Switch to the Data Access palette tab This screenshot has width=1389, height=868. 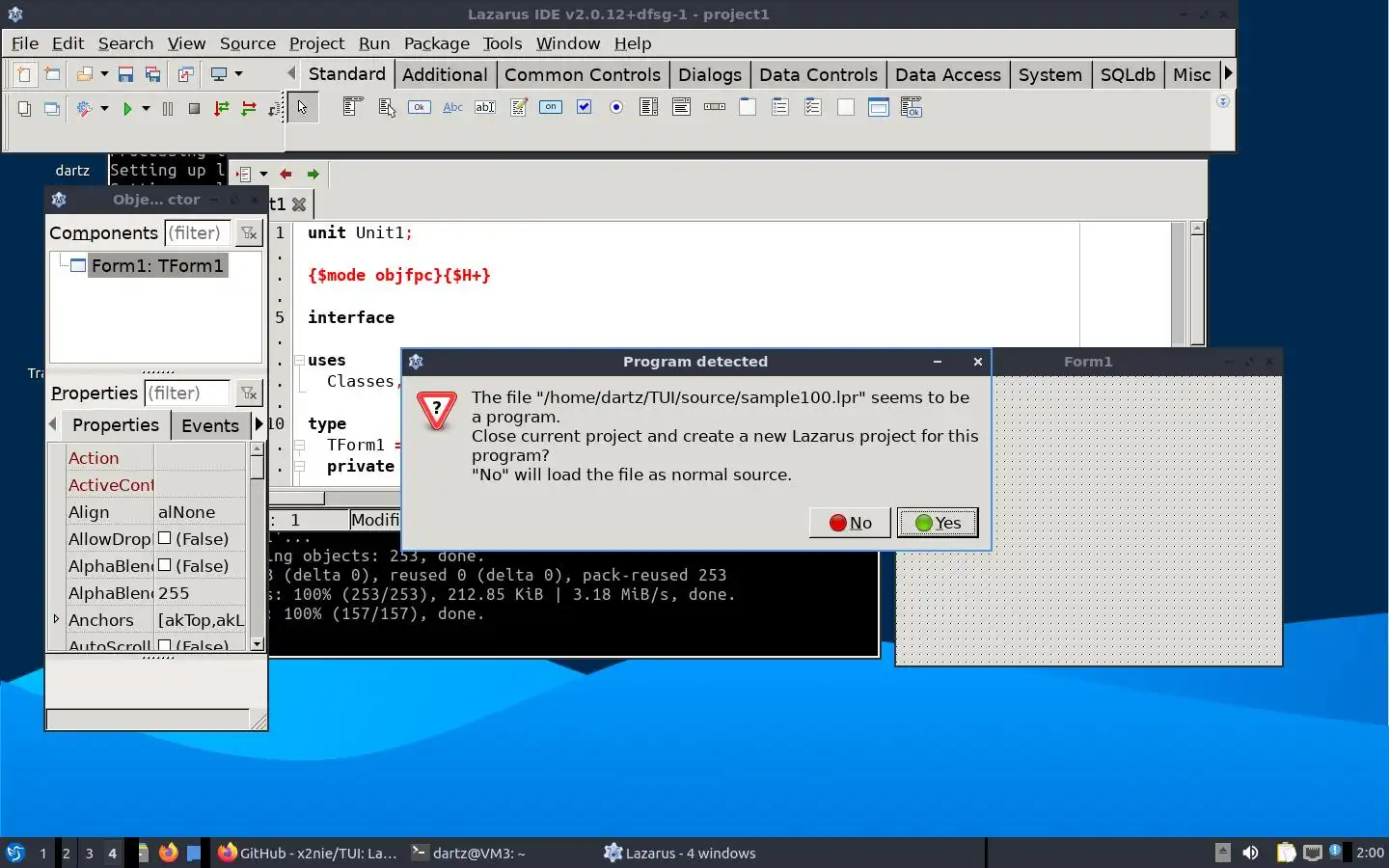coord(948,74)
